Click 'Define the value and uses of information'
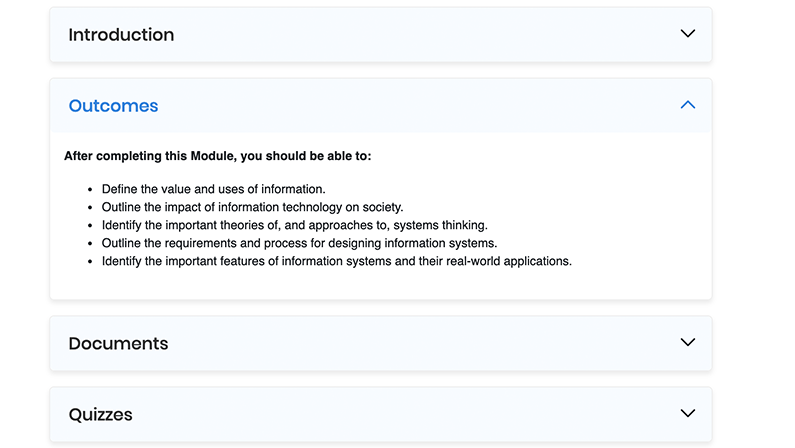This screenshot has height=448, width=795. pos(213,189)
